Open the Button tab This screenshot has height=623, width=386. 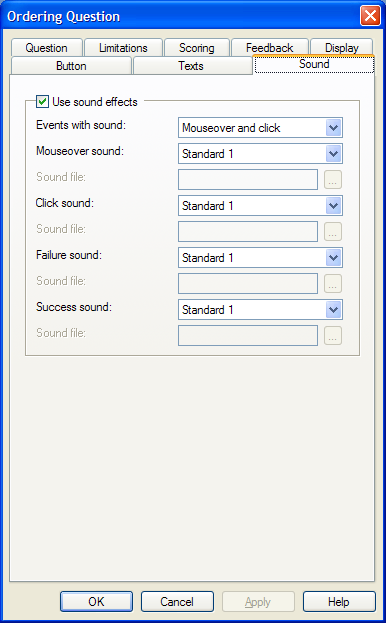pyautogui.click(x=71, y=66)
